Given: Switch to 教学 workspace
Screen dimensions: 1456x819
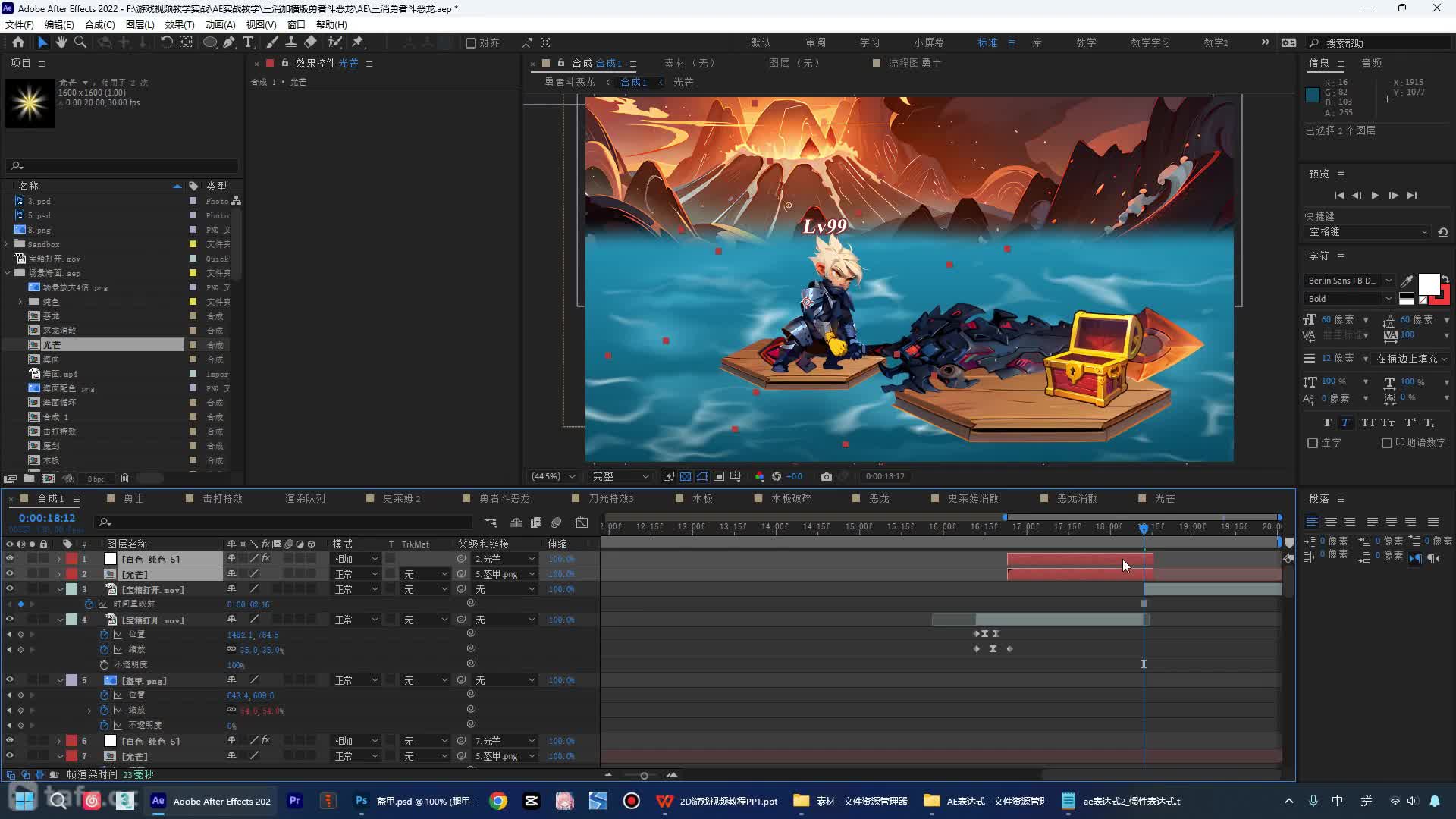Looking at the screenshot, I should coord(1086,42).
